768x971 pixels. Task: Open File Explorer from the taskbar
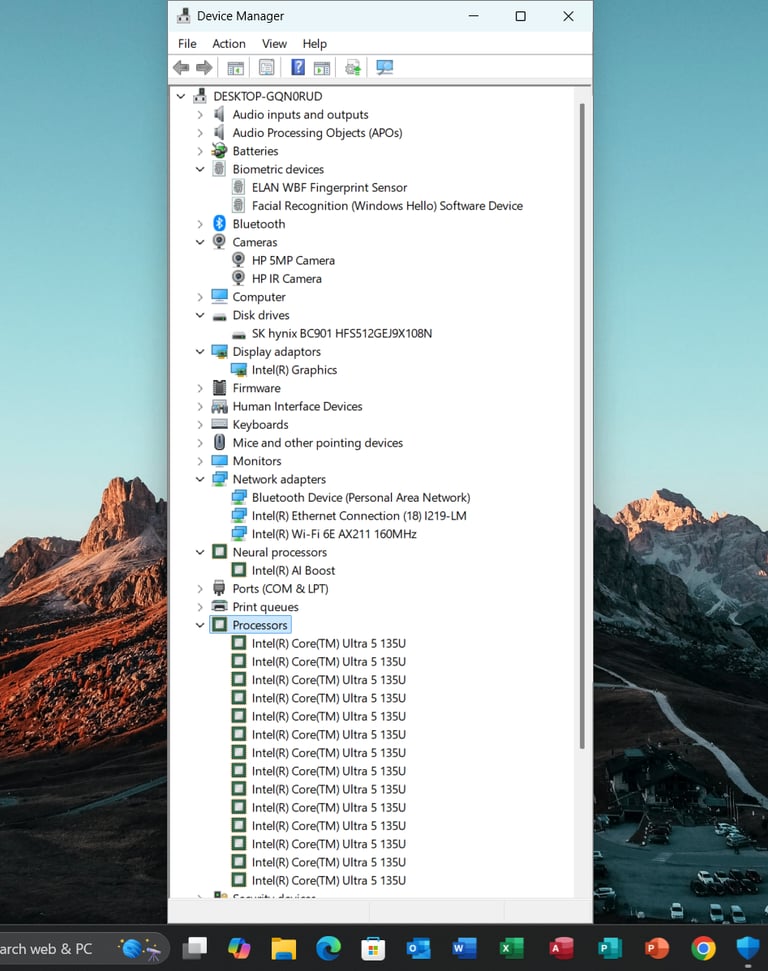(284, 948)
